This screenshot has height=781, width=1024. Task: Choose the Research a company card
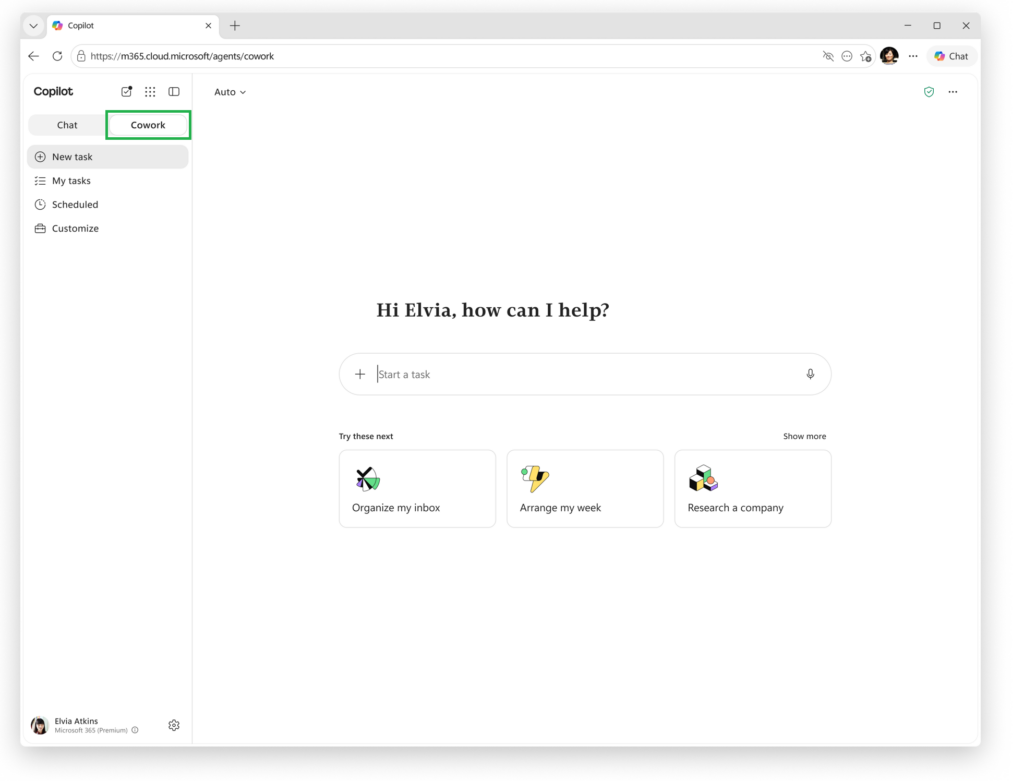(x=753, y=488)
